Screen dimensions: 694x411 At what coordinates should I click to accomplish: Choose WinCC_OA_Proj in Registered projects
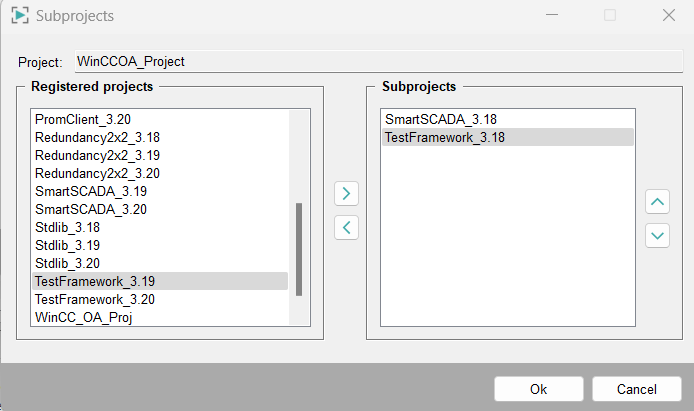(x=84, y=317)
